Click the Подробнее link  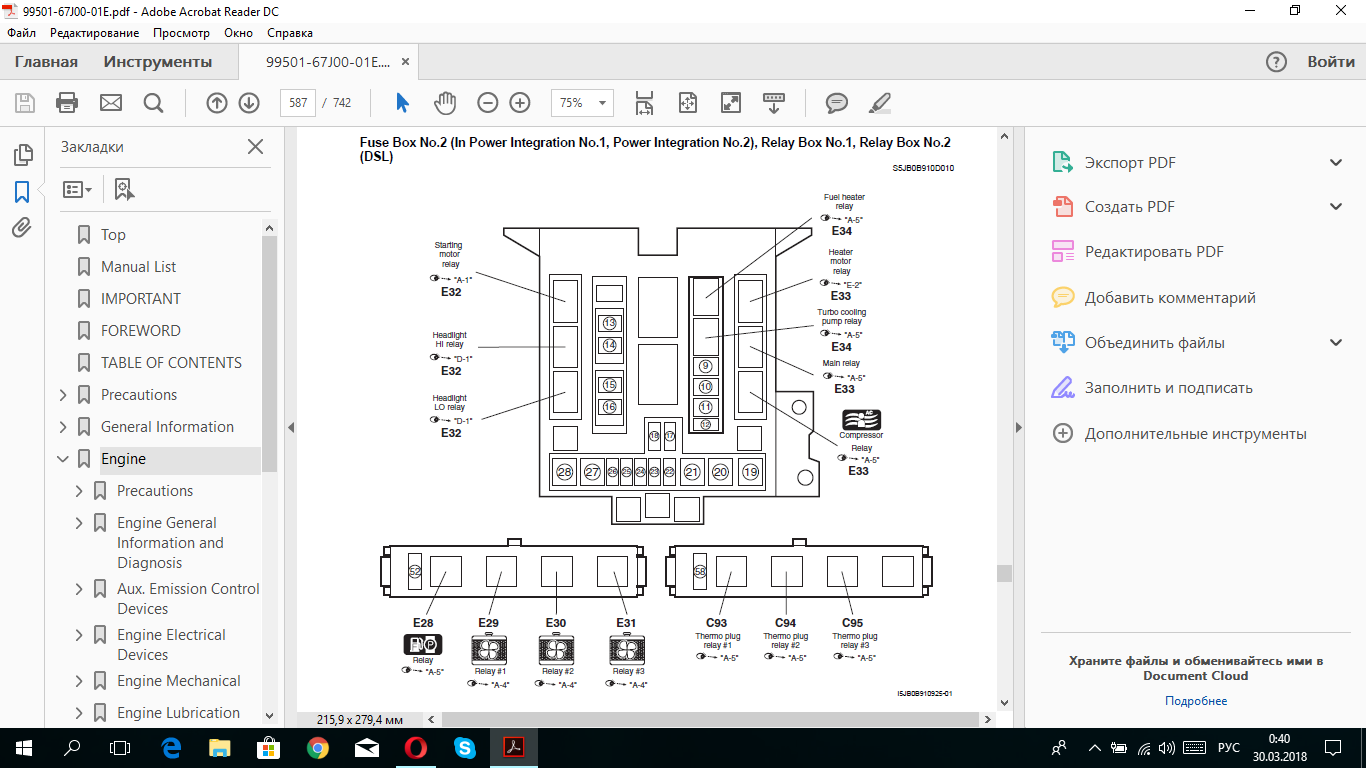pos(1195,701)
